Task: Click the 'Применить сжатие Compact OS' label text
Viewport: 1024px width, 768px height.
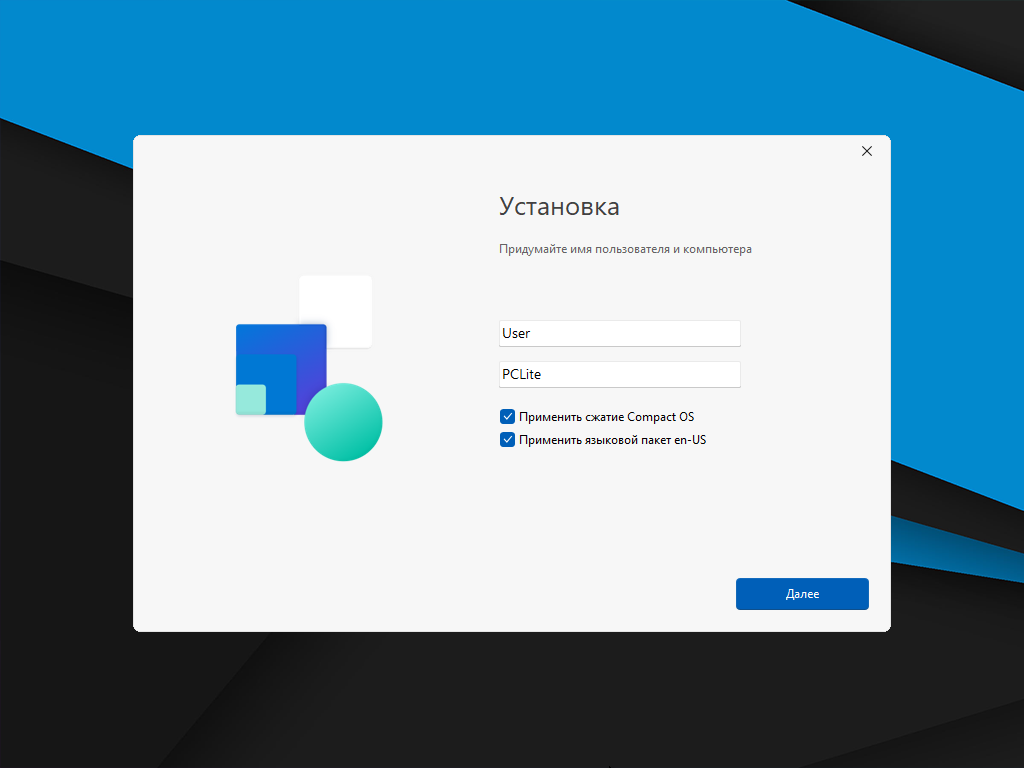Action: click(606, 416)
